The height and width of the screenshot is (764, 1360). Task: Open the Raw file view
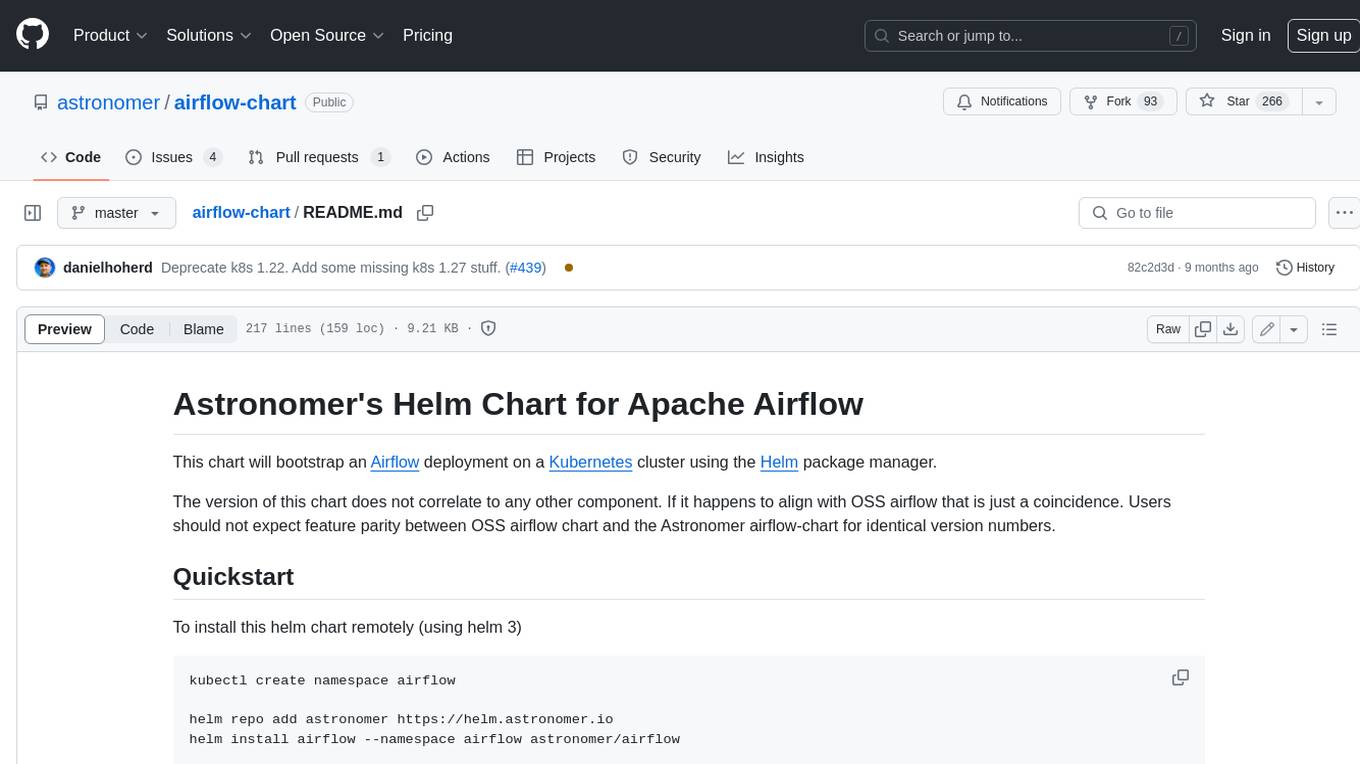(1168, 329)
